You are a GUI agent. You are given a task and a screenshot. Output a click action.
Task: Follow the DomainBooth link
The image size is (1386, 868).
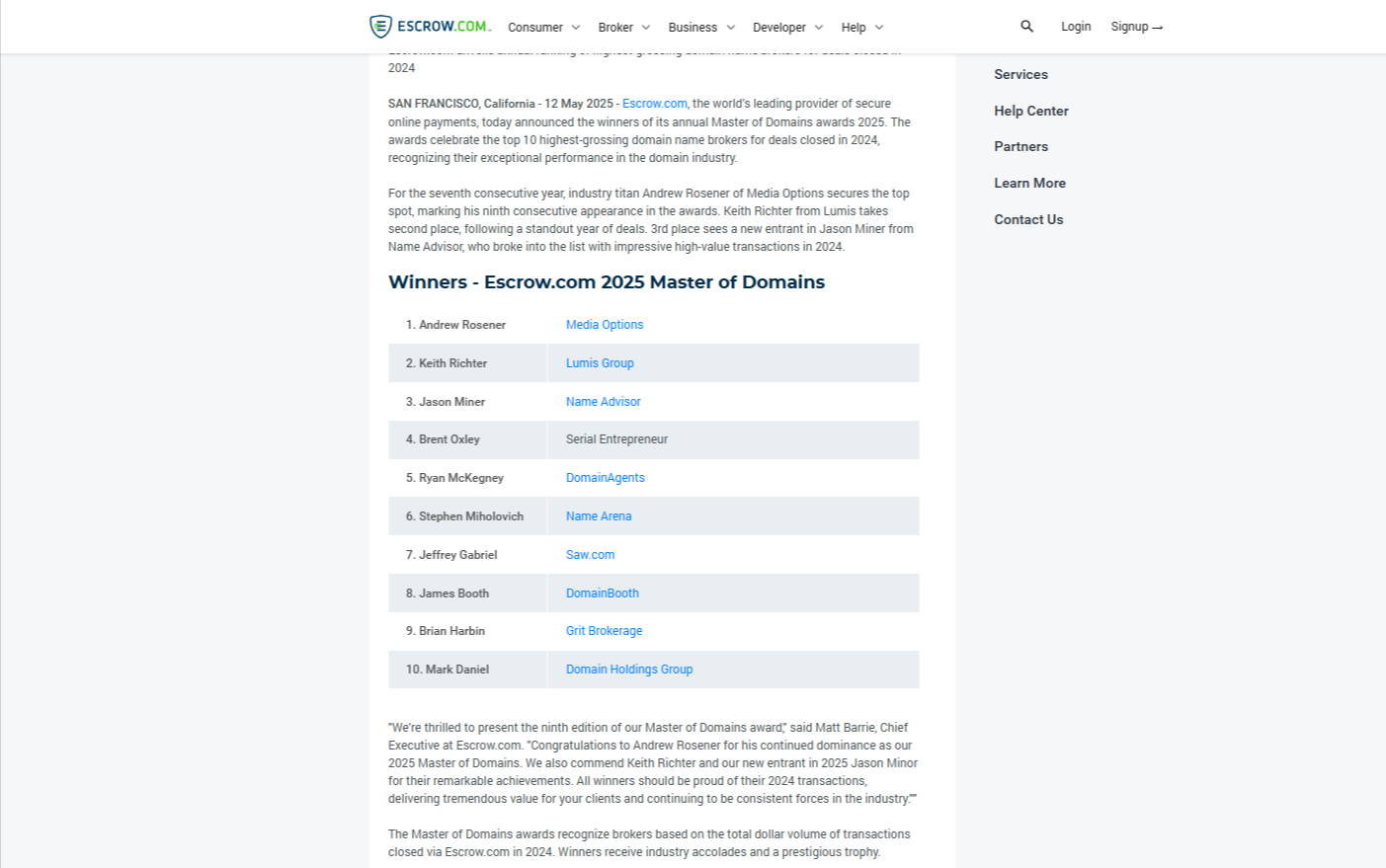(x=603, y=593)
